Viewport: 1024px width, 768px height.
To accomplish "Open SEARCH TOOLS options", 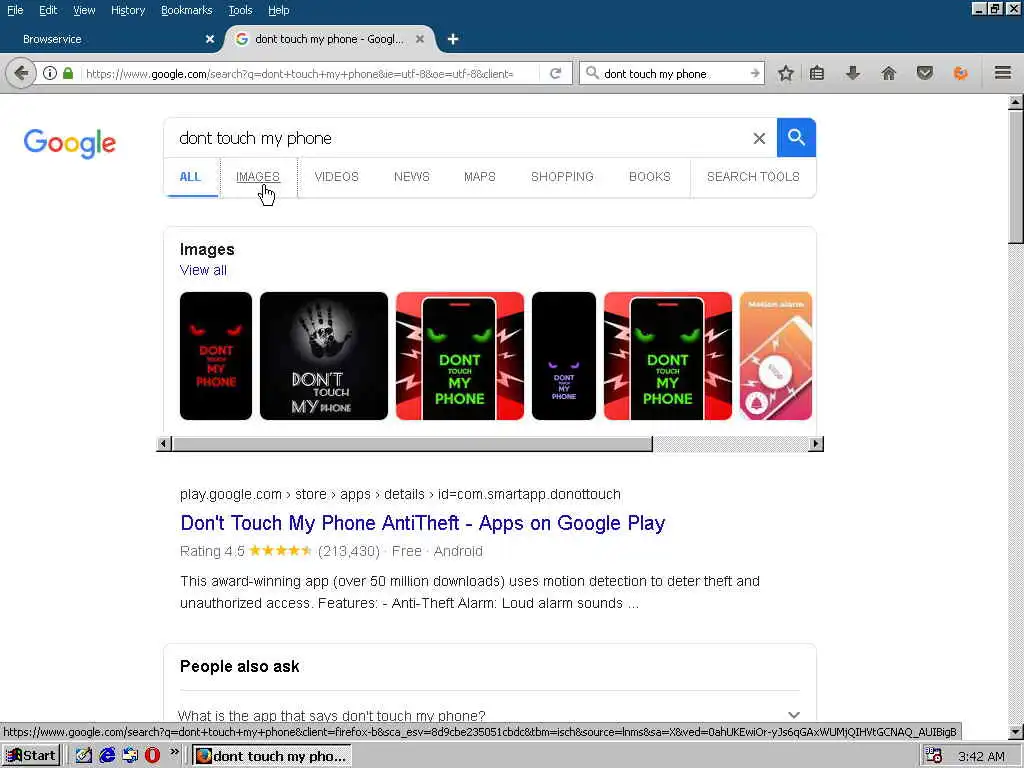I will [753, 177].
